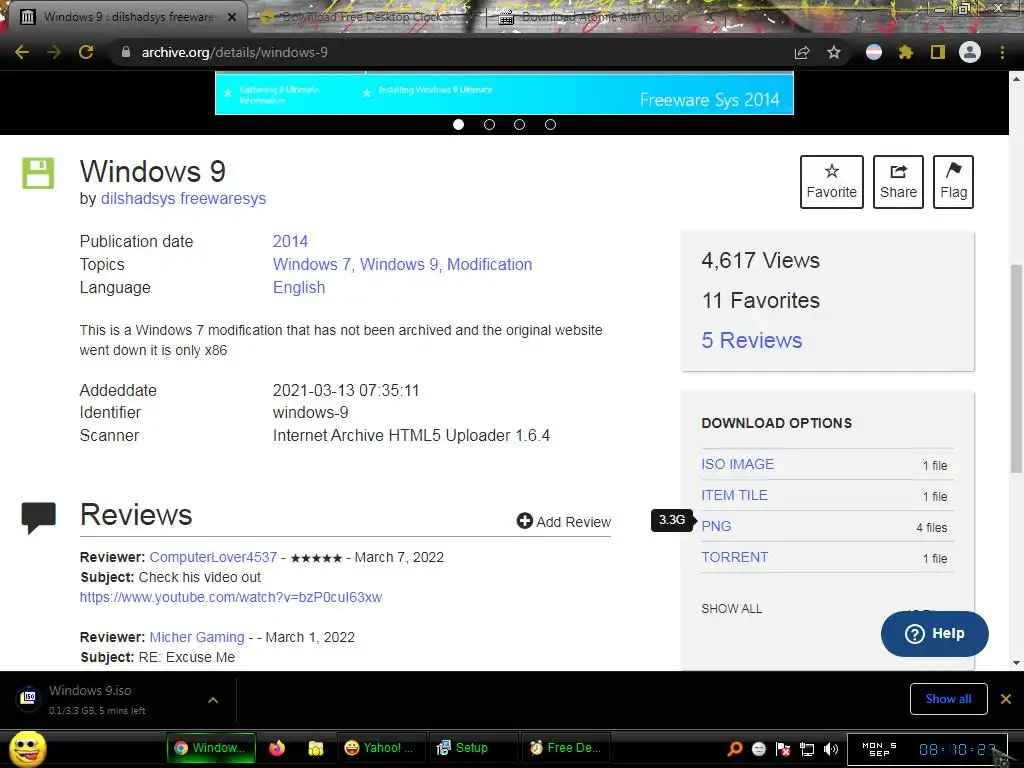Image resolution: width=1024 pixels, height=768 pixels.
Task: Click the browser forward arrow
Action: tap(54, 52)
